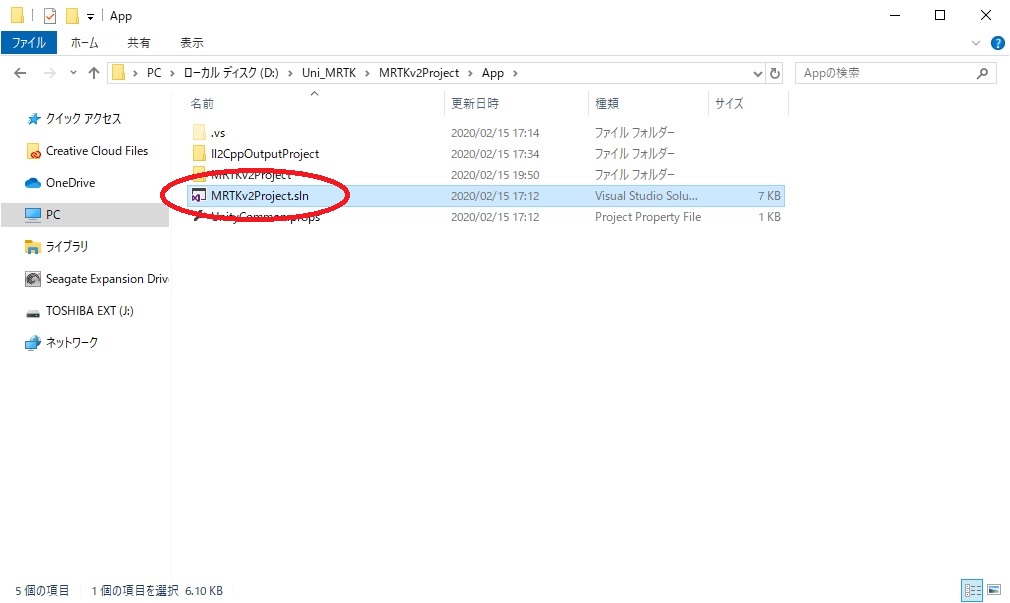The image size is (1010, 603).
Task: Open the address bar history dropdown
Action: [x=758, y=73]
